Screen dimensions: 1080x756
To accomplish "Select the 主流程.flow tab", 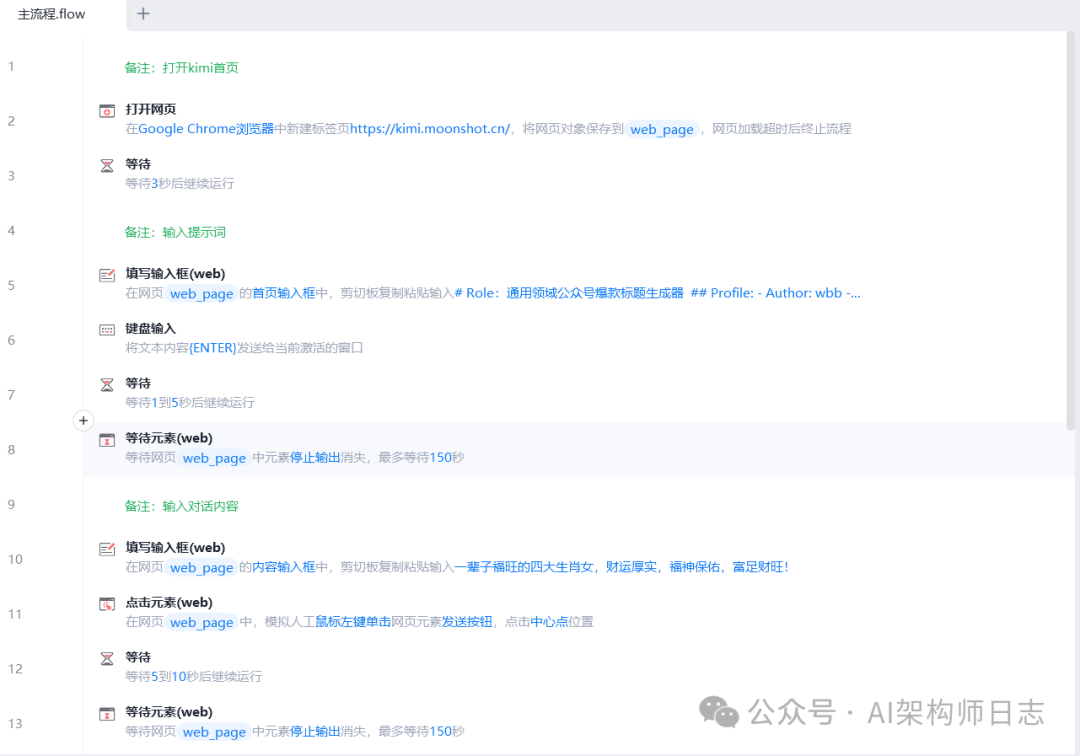I will (52, 14).
